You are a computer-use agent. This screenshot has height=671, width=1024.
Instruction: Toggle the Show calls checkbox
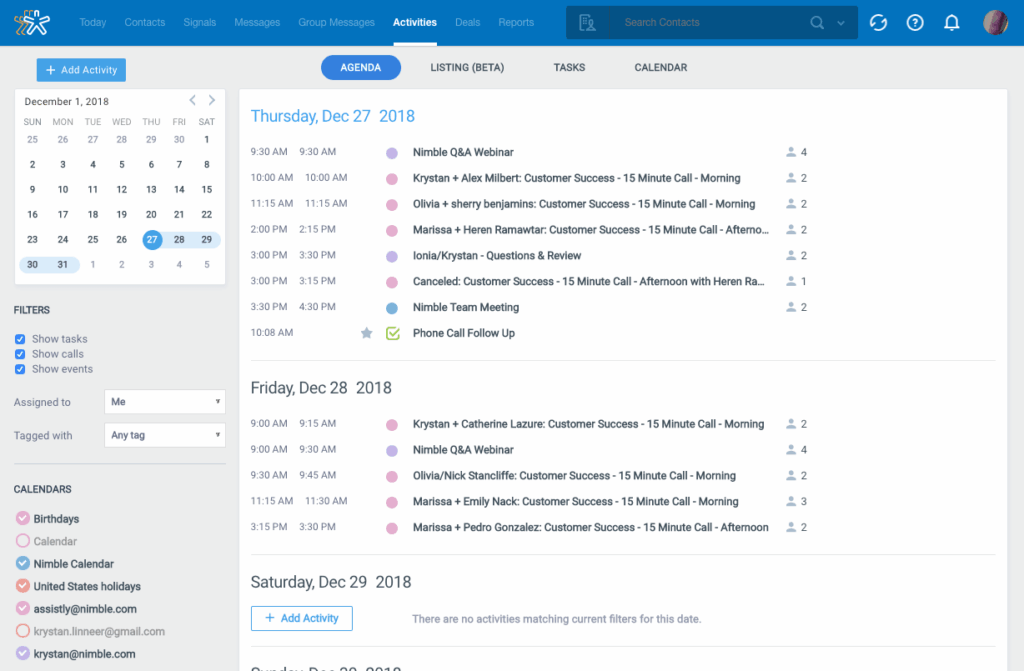coord(20,354)
